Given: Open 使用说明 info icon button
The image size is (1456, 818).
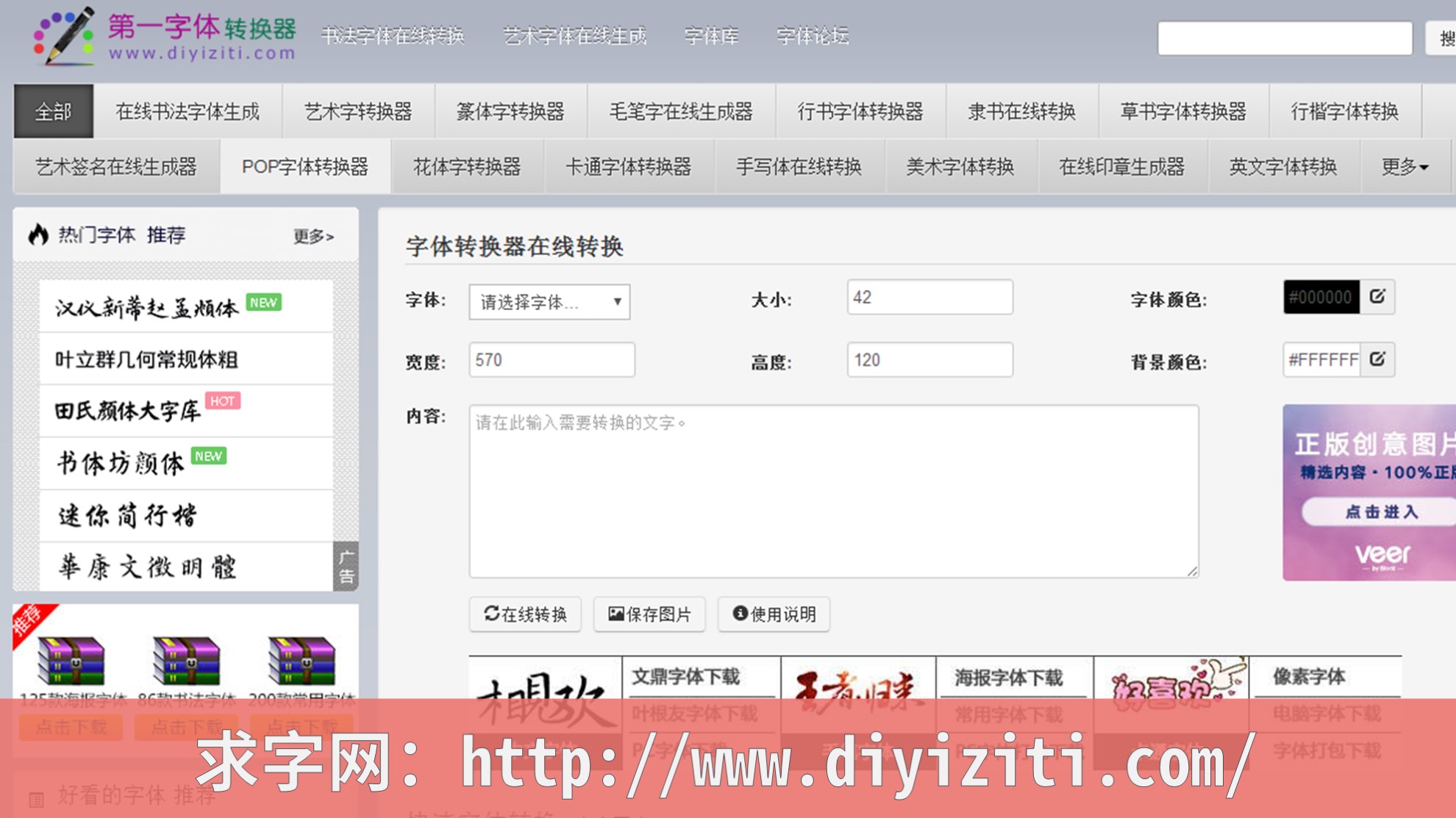Looking at the screenshot, I should coord(774,614).
